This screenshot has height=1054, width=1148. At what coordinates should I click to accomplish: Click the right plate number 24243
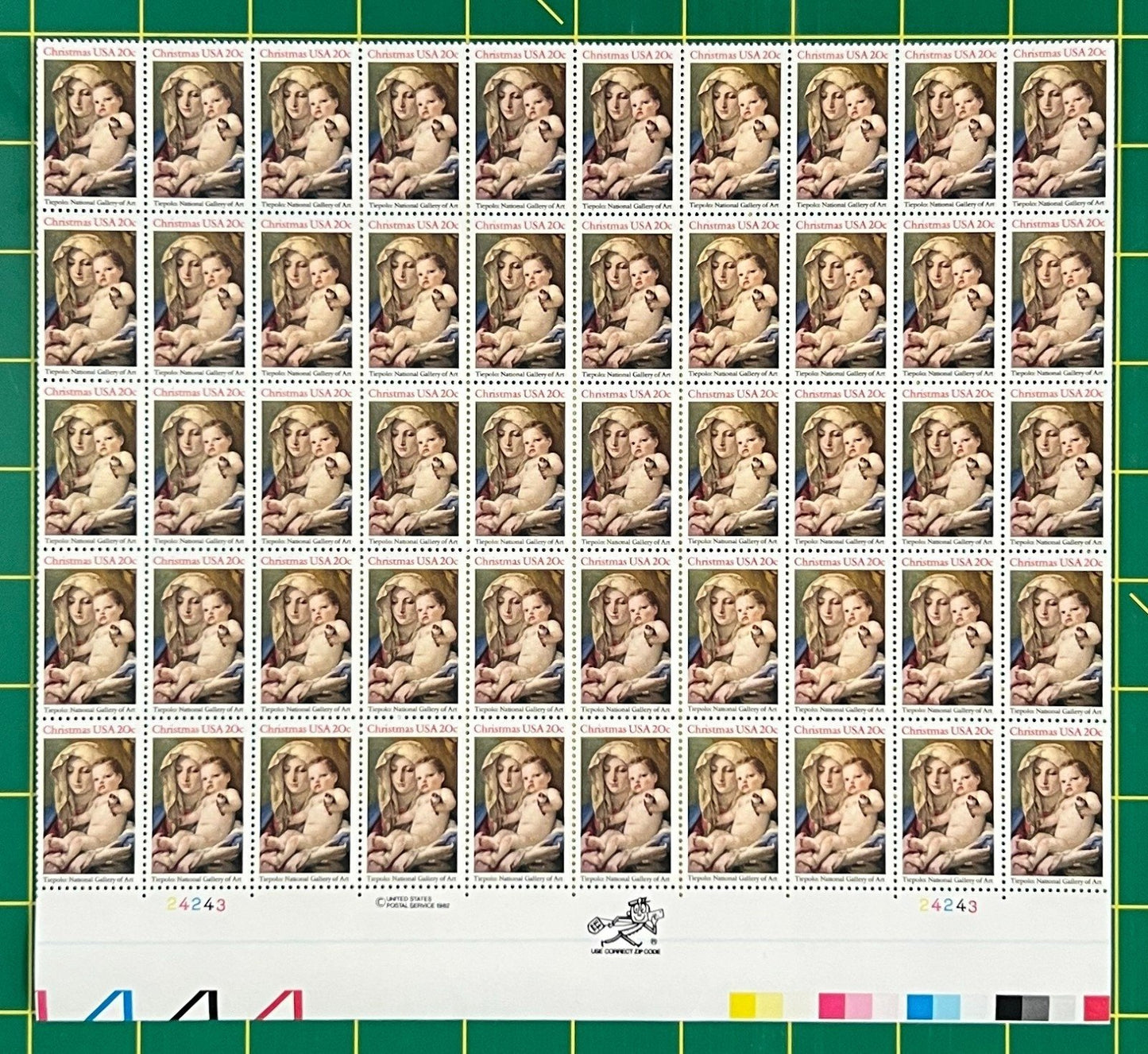coord(948,905)
